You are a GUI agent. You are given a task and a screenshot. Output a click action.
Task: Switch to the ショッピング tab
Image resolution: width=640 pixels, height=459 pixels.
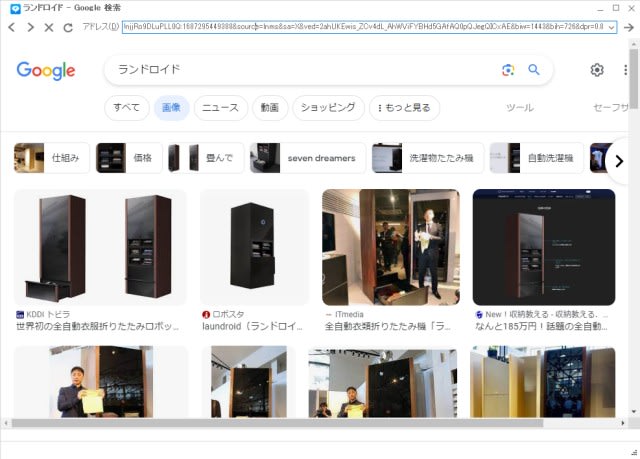coord(328,108)
